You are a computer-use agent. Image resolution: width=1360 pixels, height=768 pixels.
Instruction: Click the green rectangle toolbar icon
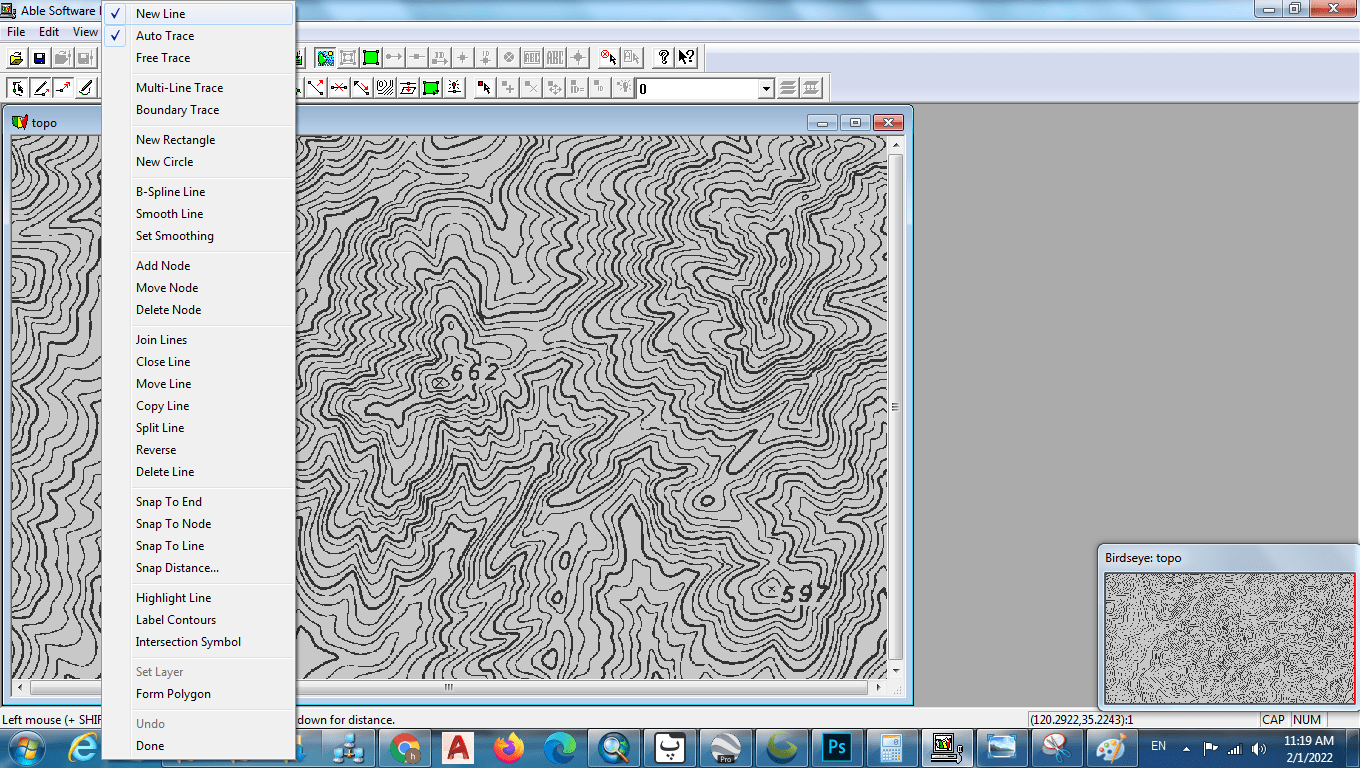click(371, 58)
